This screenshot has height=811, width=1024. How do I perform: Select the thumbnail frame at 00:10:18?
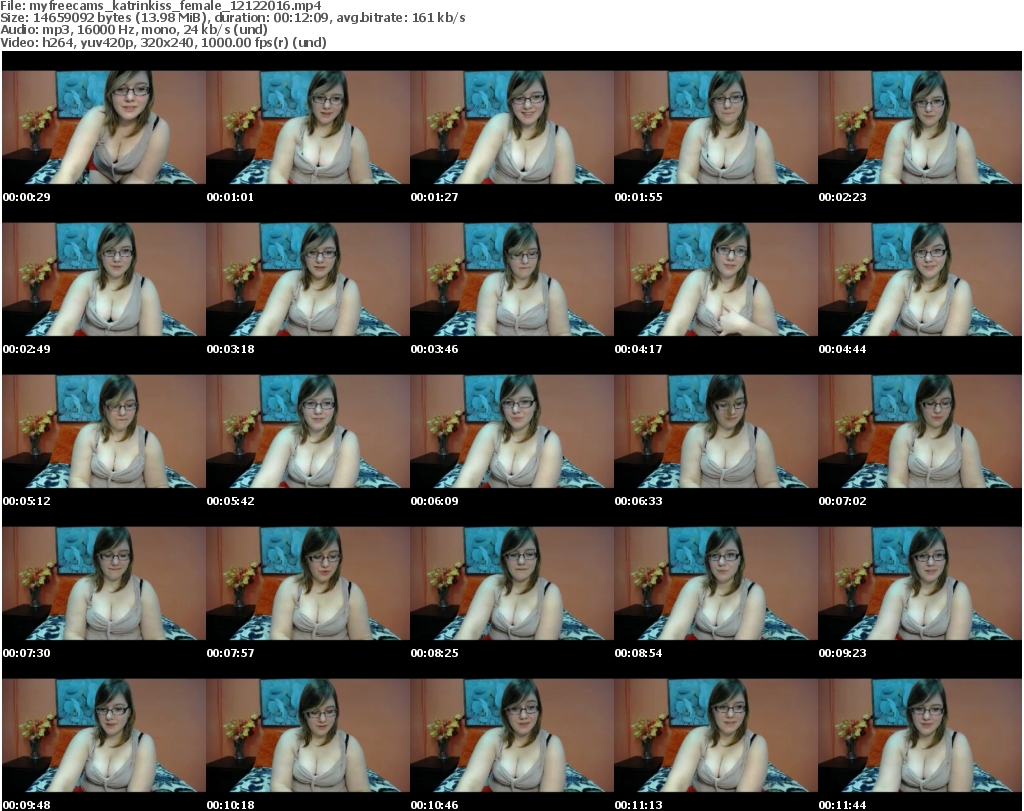(x=308, y=735)
